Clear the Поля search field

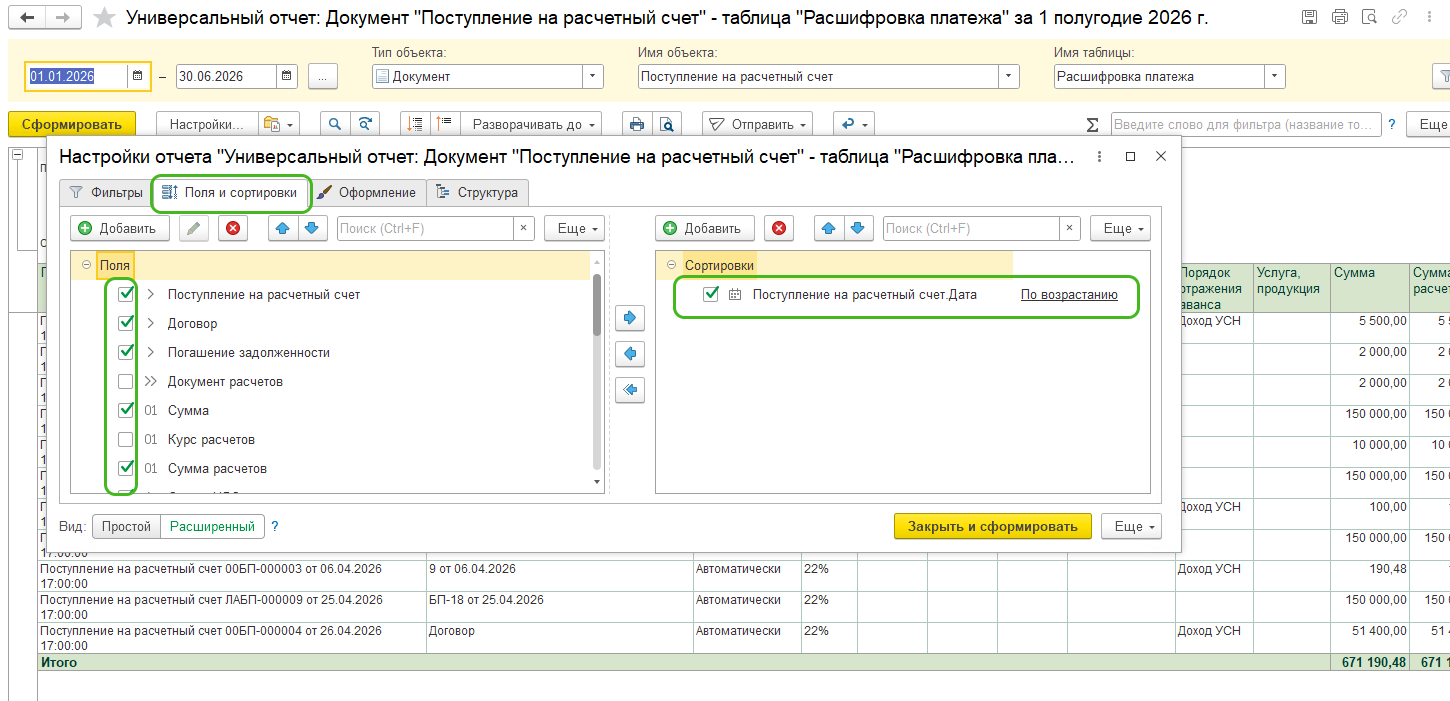[x=523, y=228]
